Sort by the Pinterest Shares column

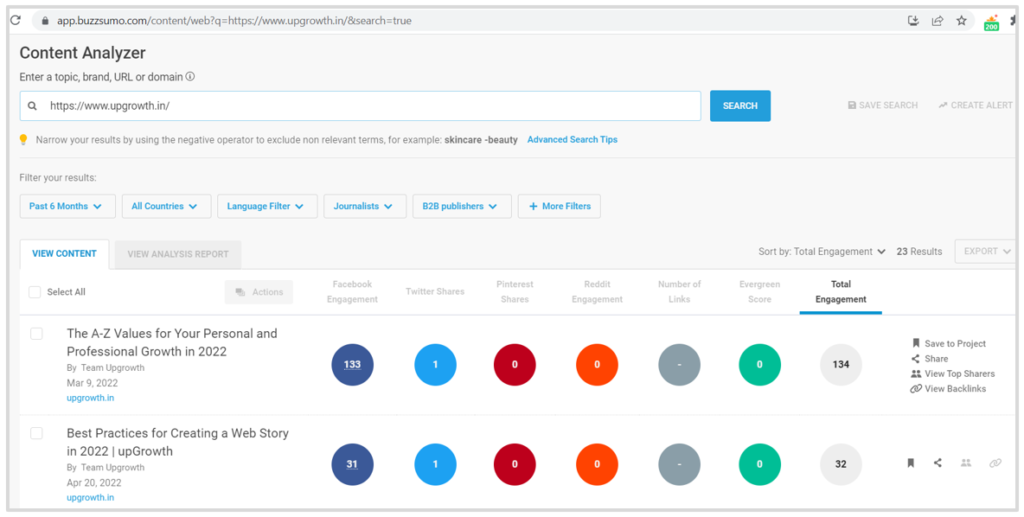tap(515, 292)
